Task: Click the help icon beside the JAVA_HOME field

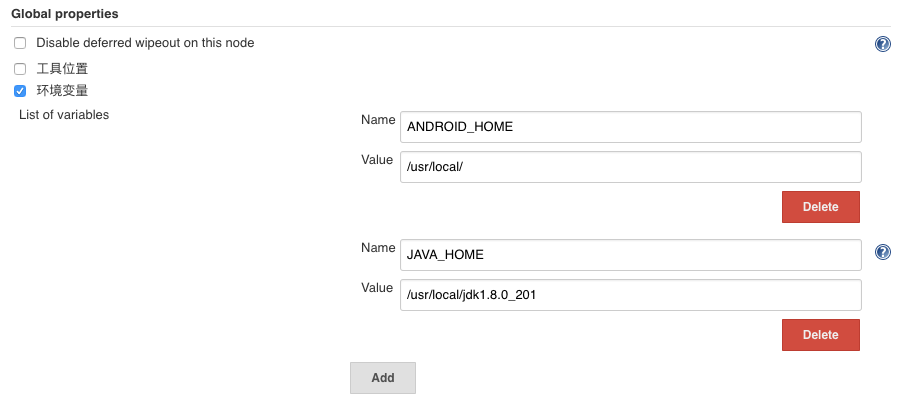Action: pos(882,252)
